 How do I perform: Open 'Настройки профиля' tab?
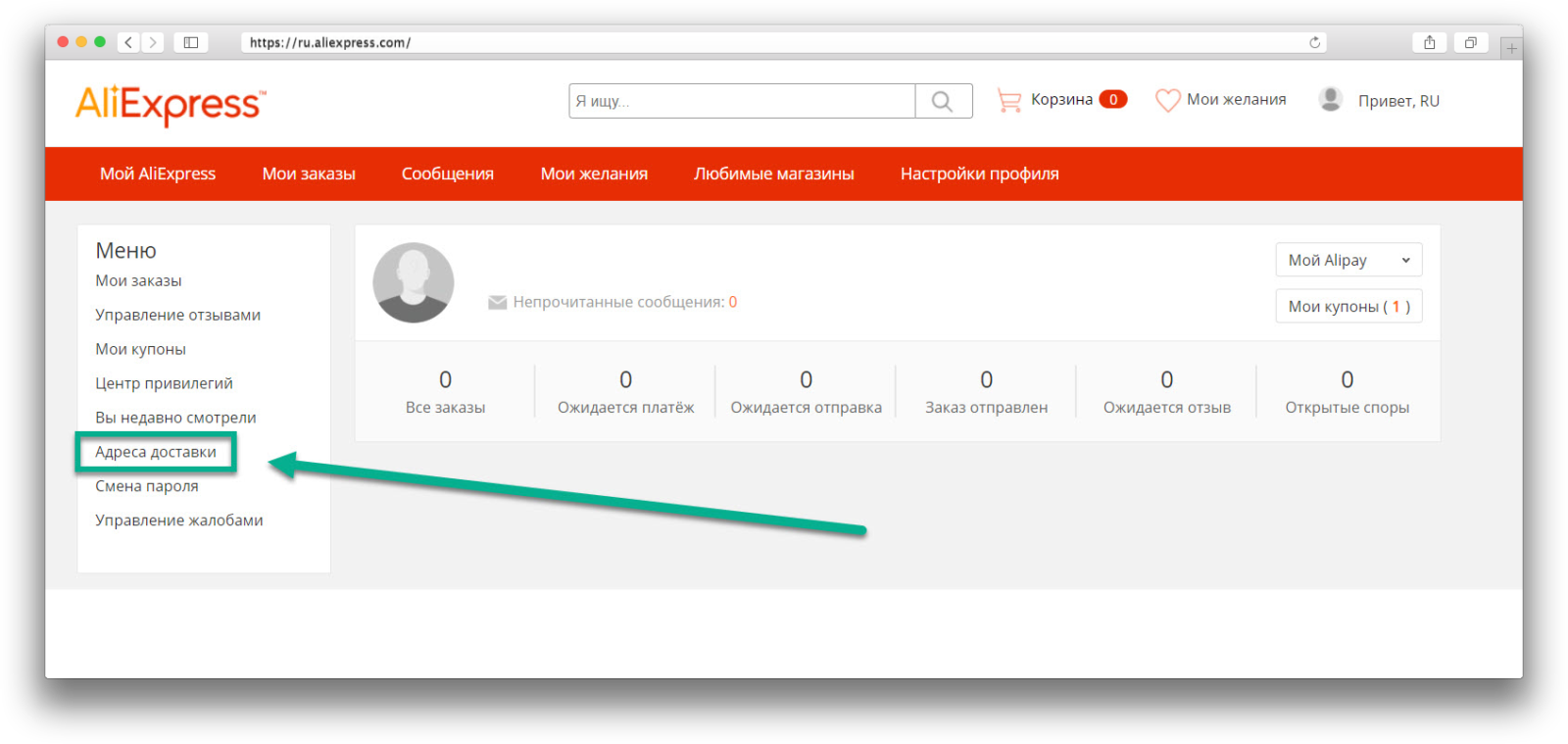(x=980, y=174)
